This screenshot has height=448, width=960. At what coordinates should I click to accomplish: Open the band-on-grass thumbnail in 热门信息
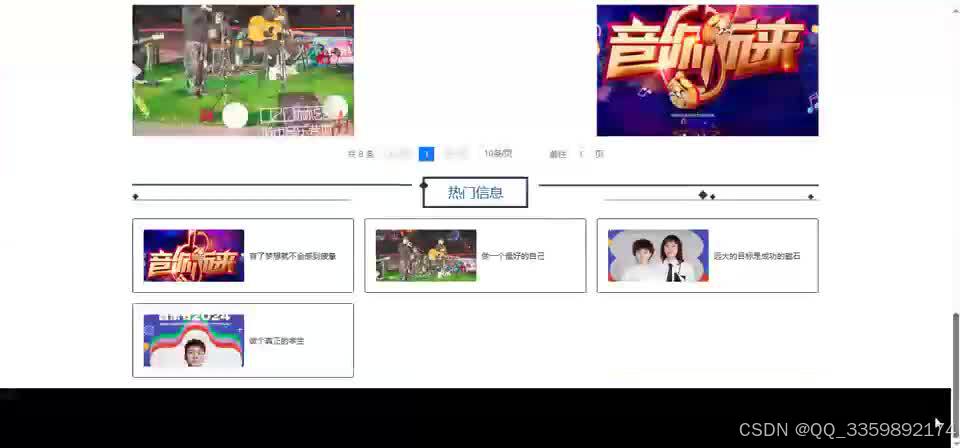(x=426, y=256)
